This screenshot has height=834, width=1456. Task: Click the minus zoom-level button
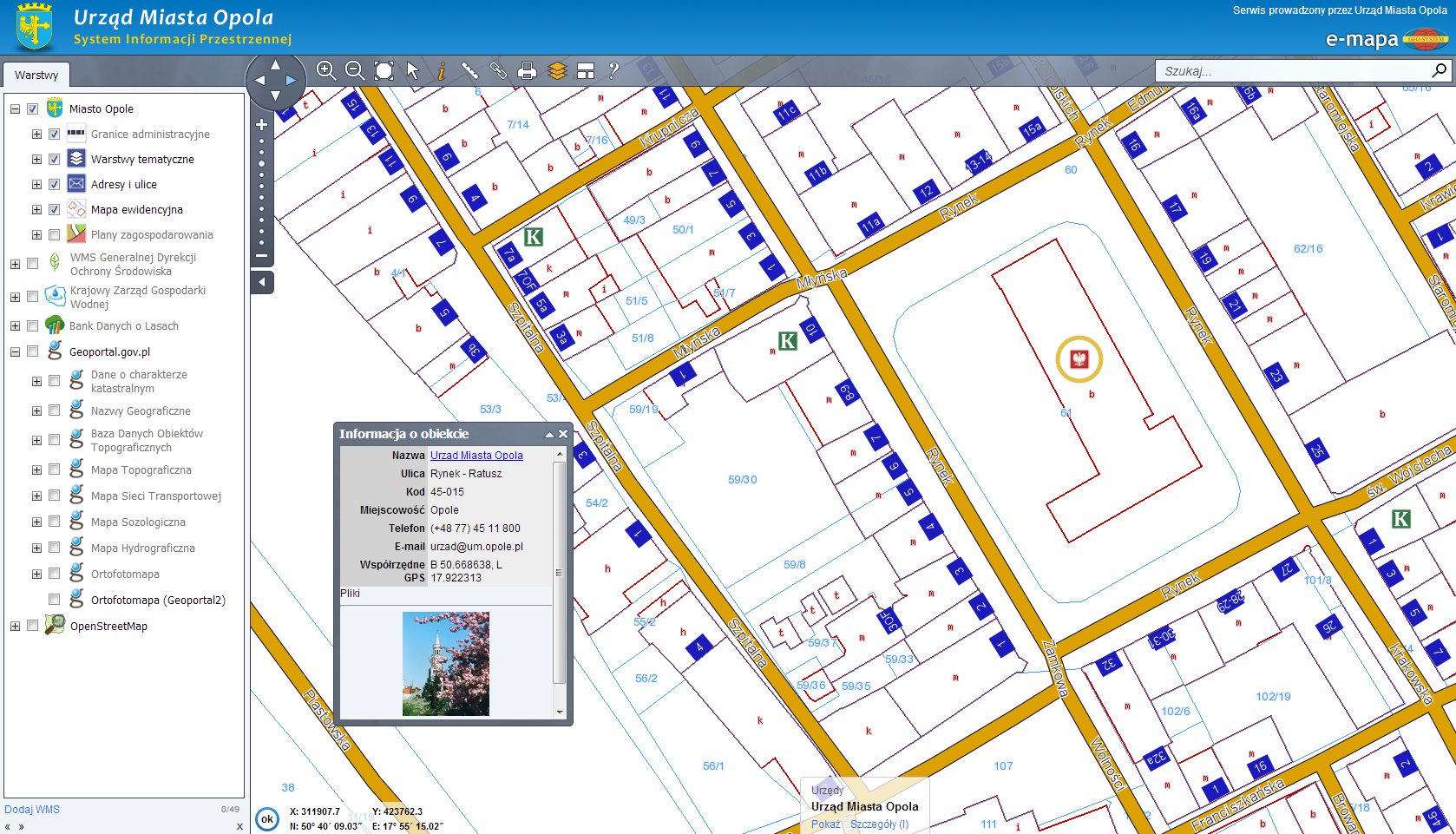[261, 256]
